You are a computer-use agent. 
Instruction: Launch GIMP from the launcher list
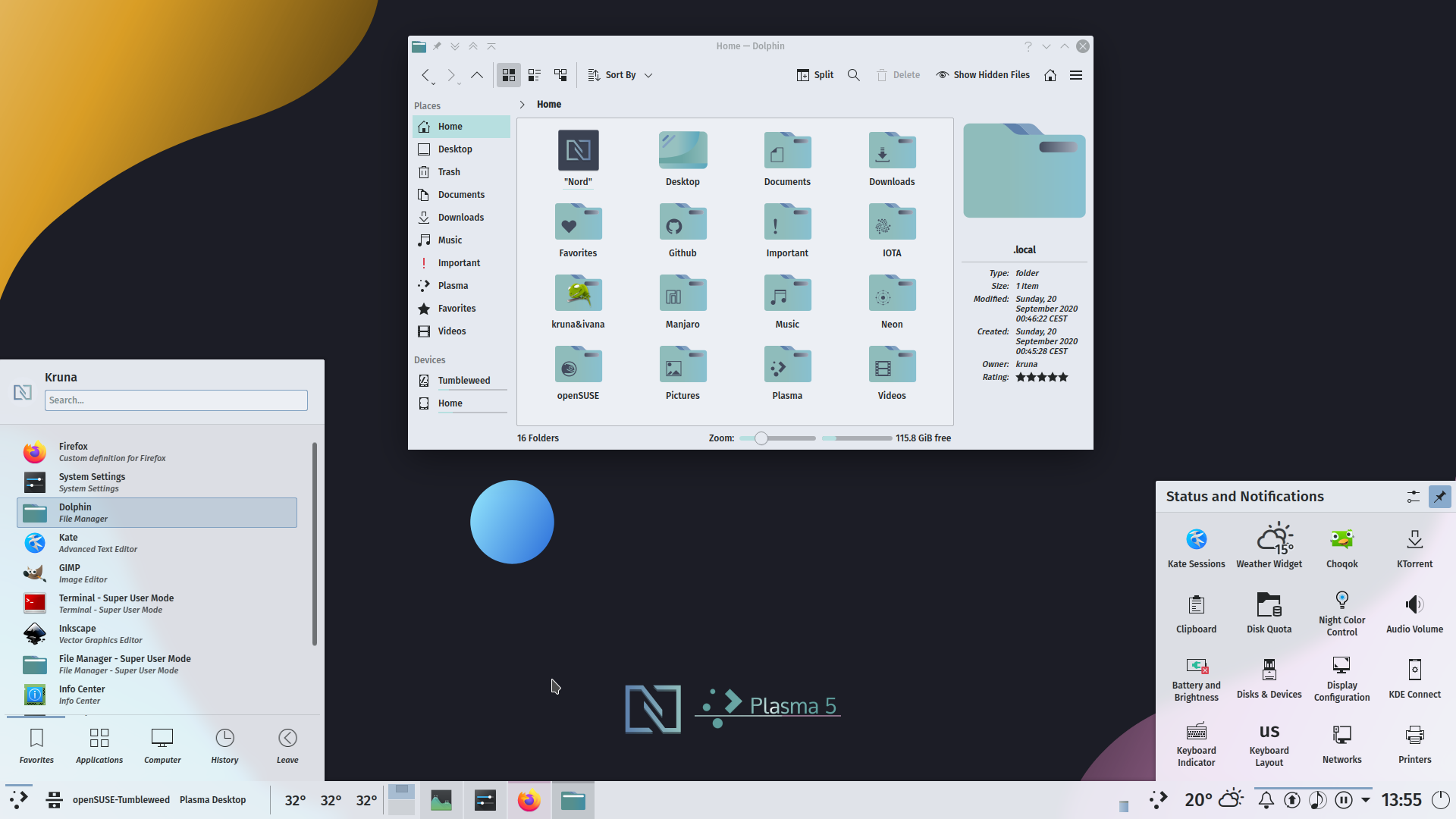tap(157, 573)
